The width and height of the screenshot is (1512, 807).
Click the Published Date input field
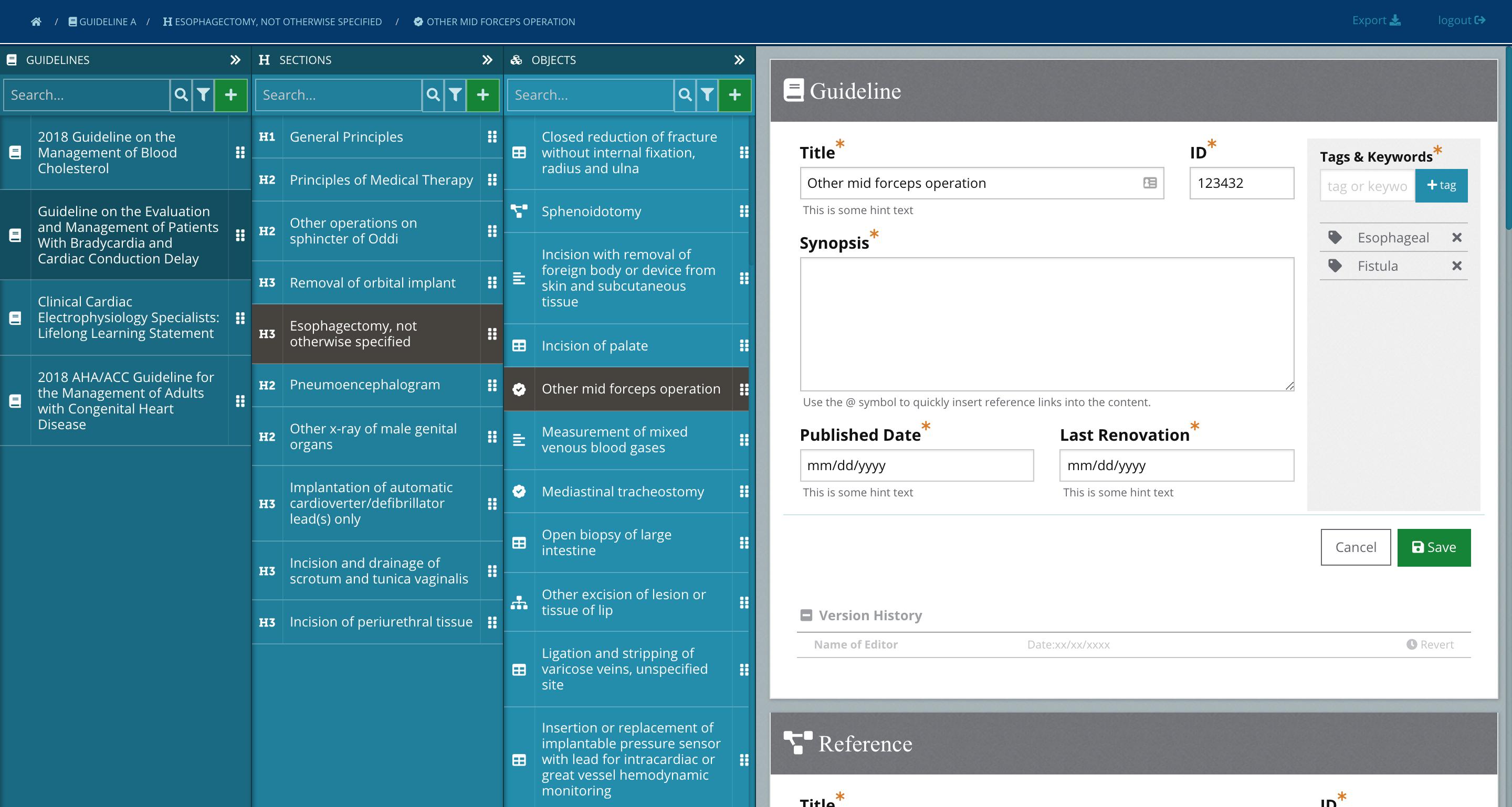coord(916,465)
